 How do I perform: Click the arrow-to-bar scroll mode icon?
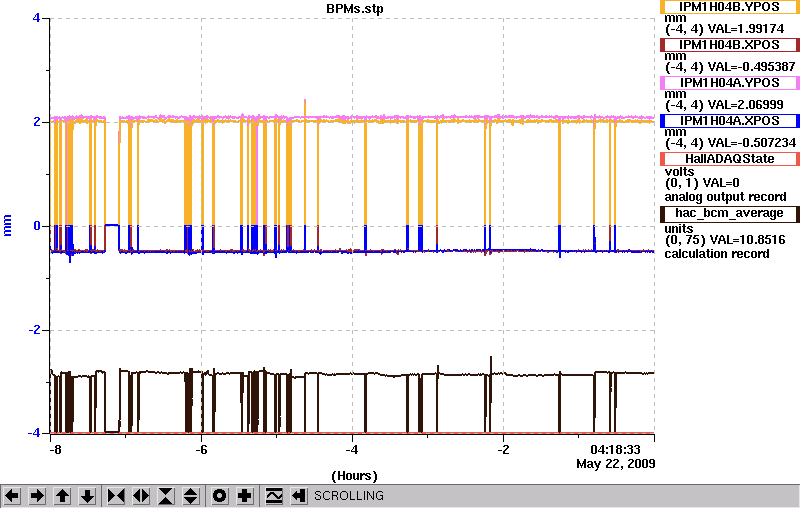tap(299, 496)
